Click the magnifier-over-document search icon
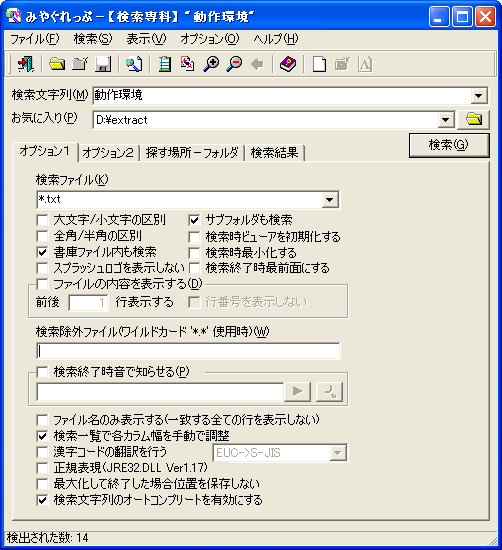Screen dimensions: 502x550 point(134,64)
